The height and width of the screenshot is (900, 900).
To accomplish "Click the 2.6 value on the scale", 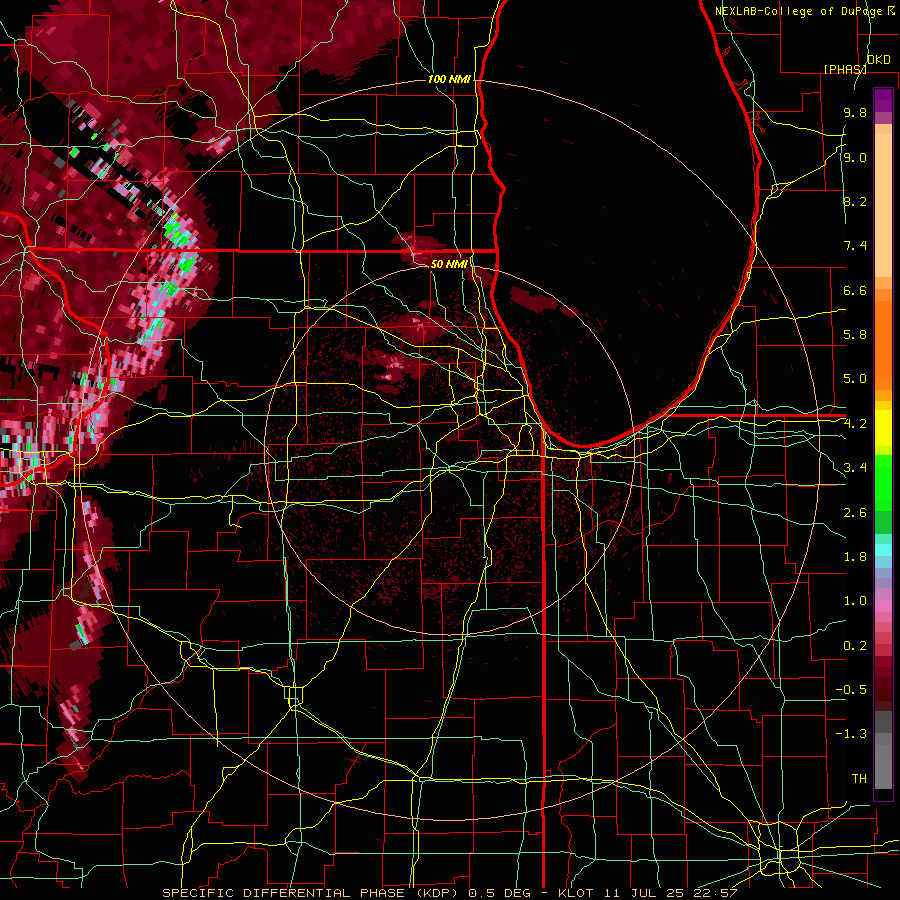I will 855,513.
